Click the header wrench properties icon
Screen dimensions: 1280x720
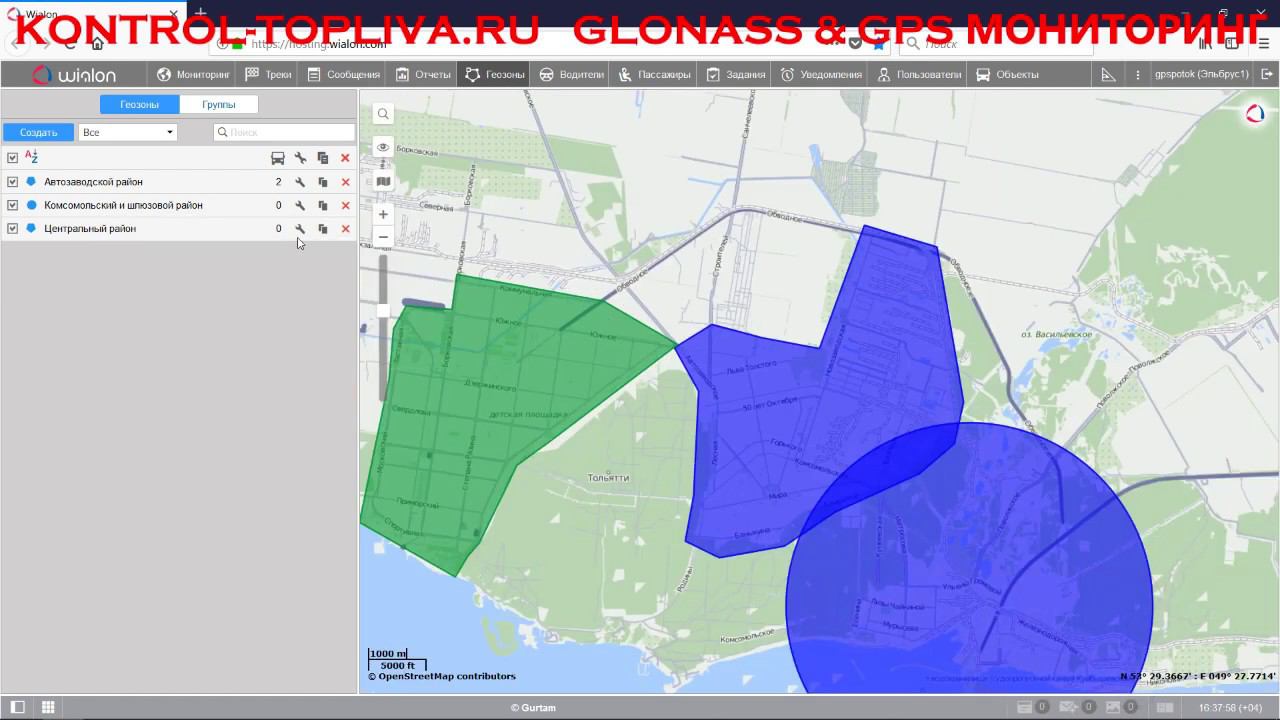tap(300, 158)
